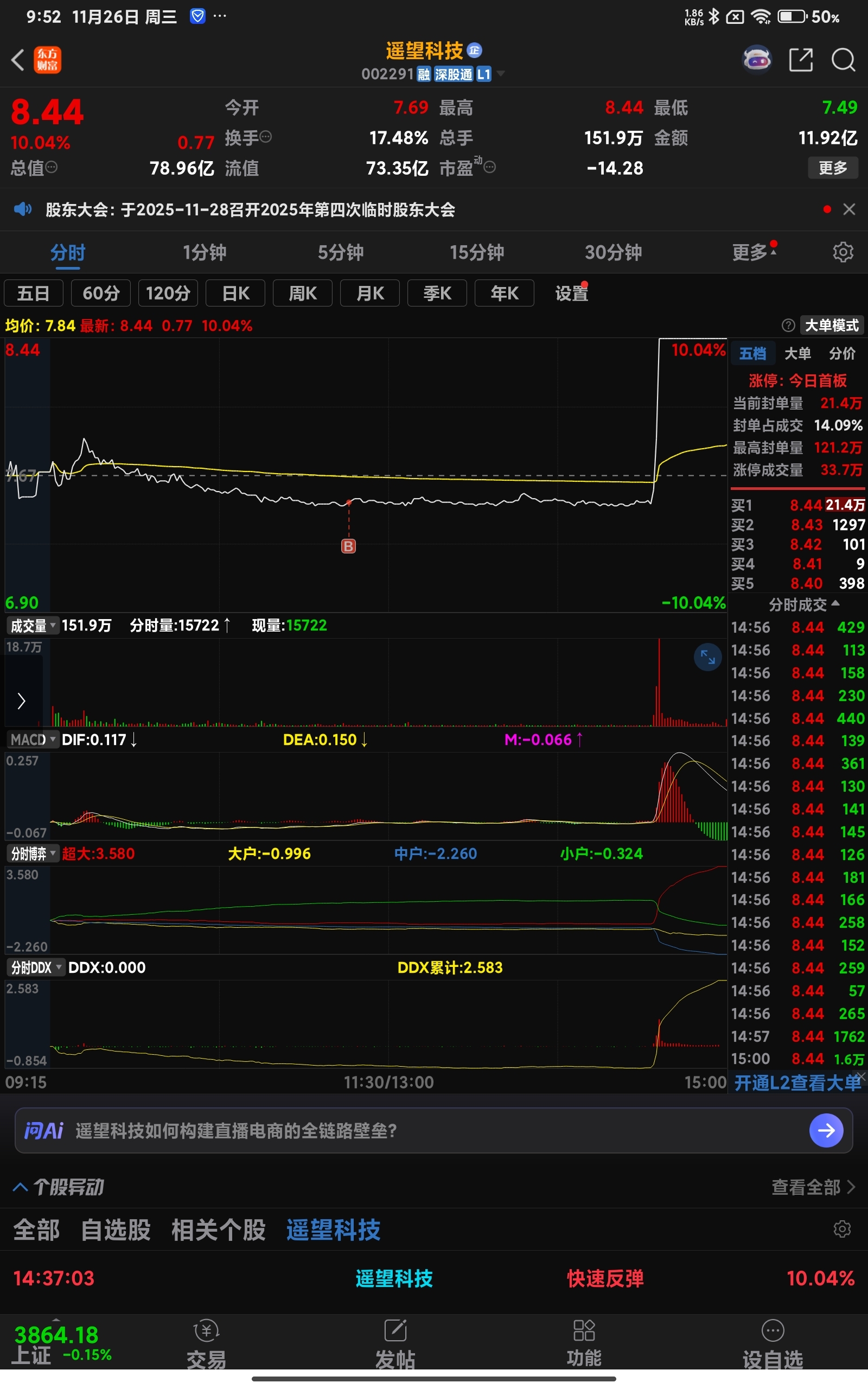Tap the shareholder meeting speaker icon
Image resolution: width=868 pixels, height=1389 pixels.
click(x=23, y=209)
